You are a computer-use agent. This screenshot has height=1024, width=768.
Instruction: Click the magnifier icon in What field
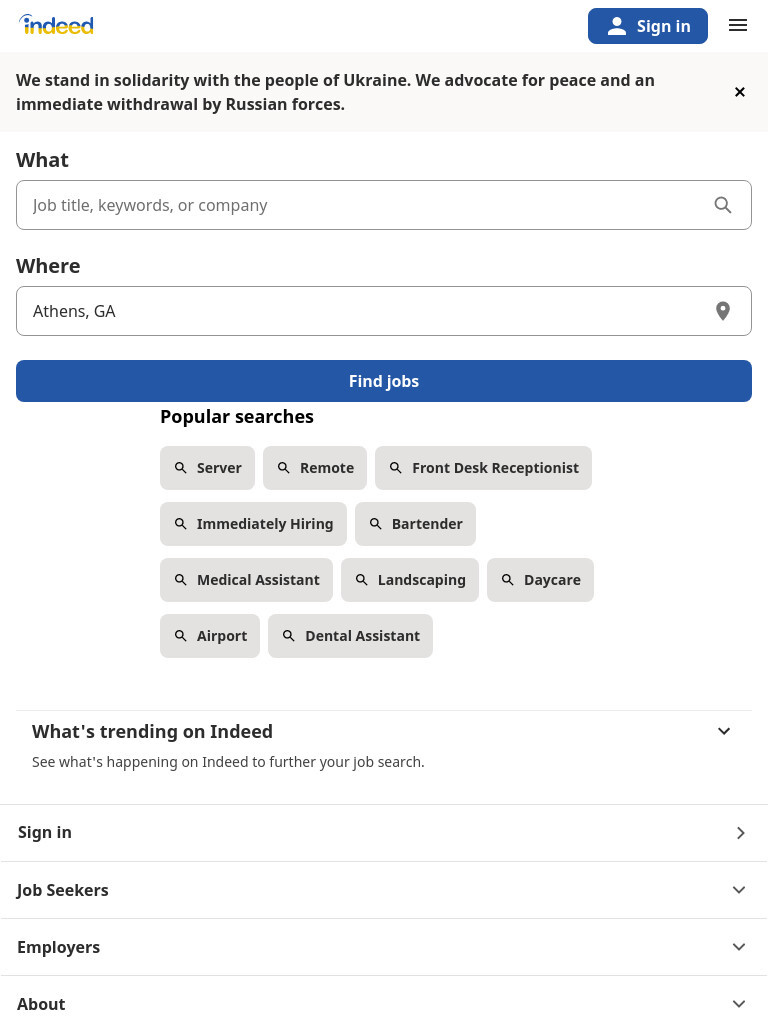[722, 205]
